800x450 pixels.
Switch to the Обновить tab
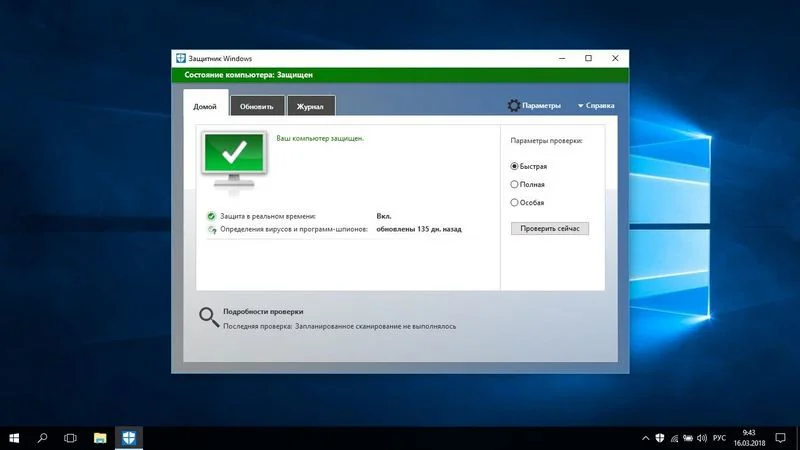pos(257,106)
